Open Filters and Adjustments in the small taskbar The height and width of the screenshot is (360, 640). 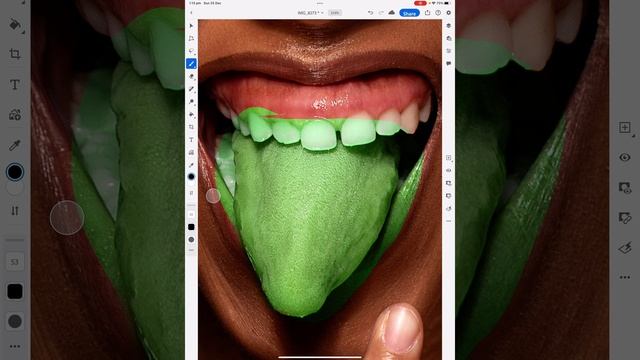click(x=449, y=209)
